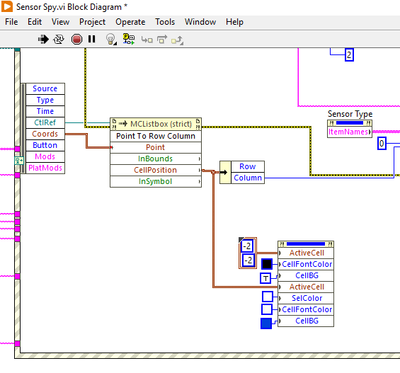Image resolution: width=400 pixels, height=373 pixels.
Task: Select the Mods event data terminal
Action: [45, 157]
